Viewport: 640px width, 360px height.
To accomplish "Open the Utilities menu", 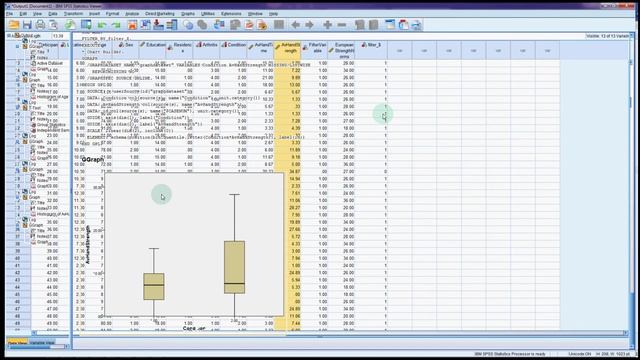I will [208, 13].
